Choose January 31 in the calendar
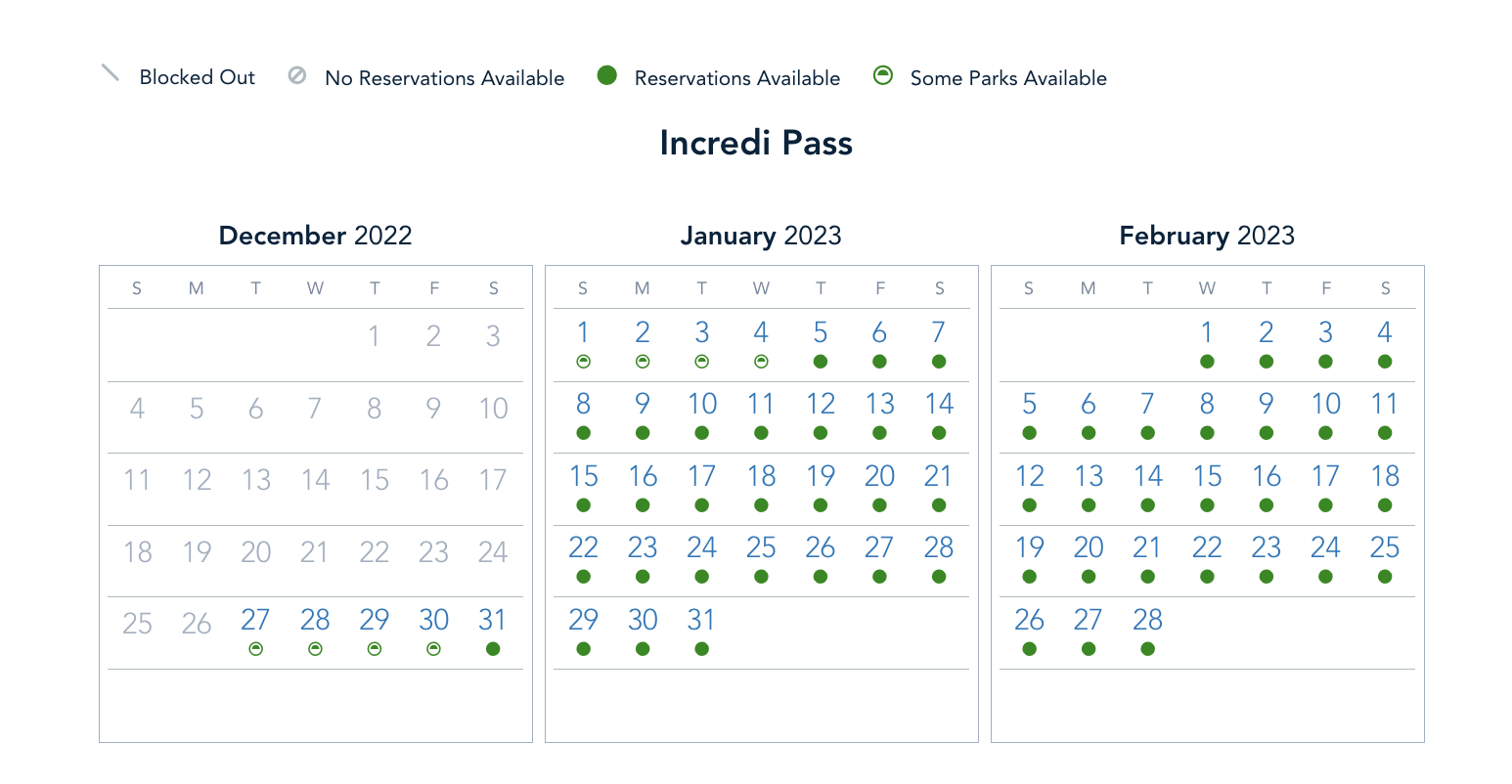 [x=701, y=620]
